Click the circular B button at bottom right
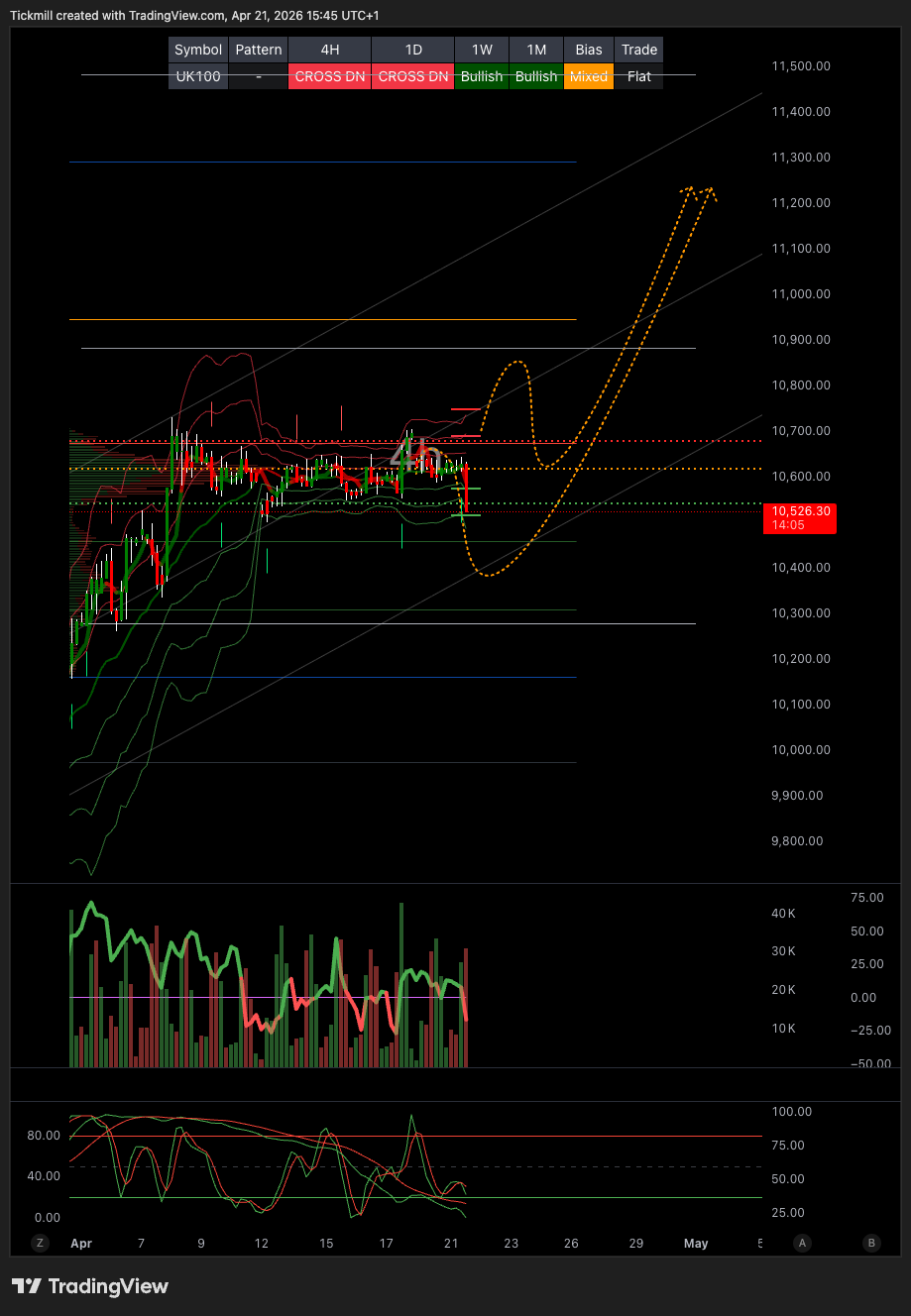 [x=869, y=1243]
